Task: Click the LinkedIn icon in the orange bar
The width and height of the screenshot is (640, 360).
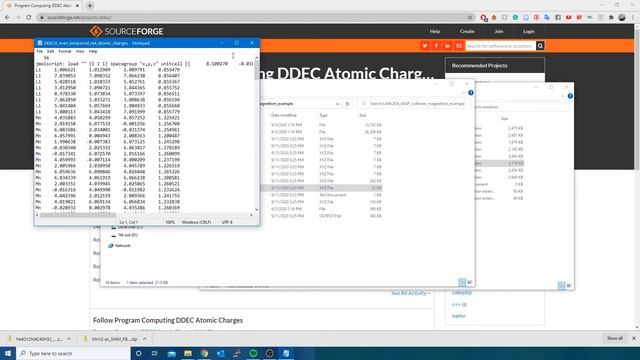Action: click(447, 46)
